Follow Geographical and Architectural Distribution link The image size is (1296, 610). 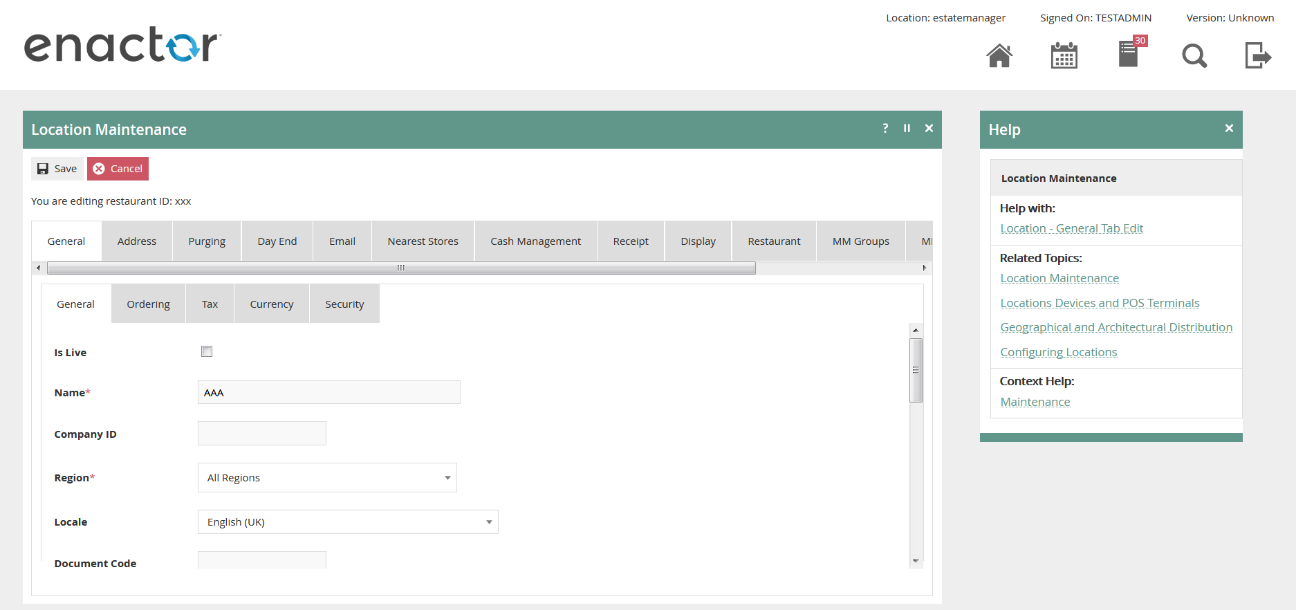1116,327
